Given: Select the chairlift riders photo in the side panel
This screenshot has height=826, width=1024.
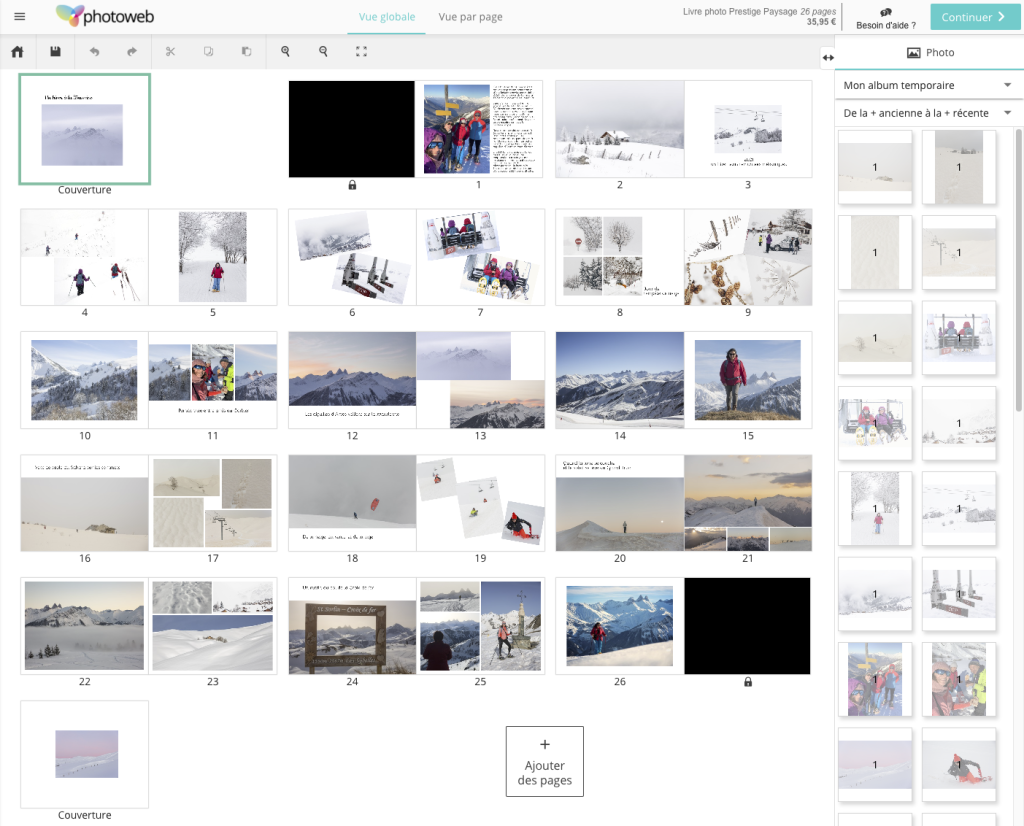Looking at the screenshot, I should (x=959, y=338).
